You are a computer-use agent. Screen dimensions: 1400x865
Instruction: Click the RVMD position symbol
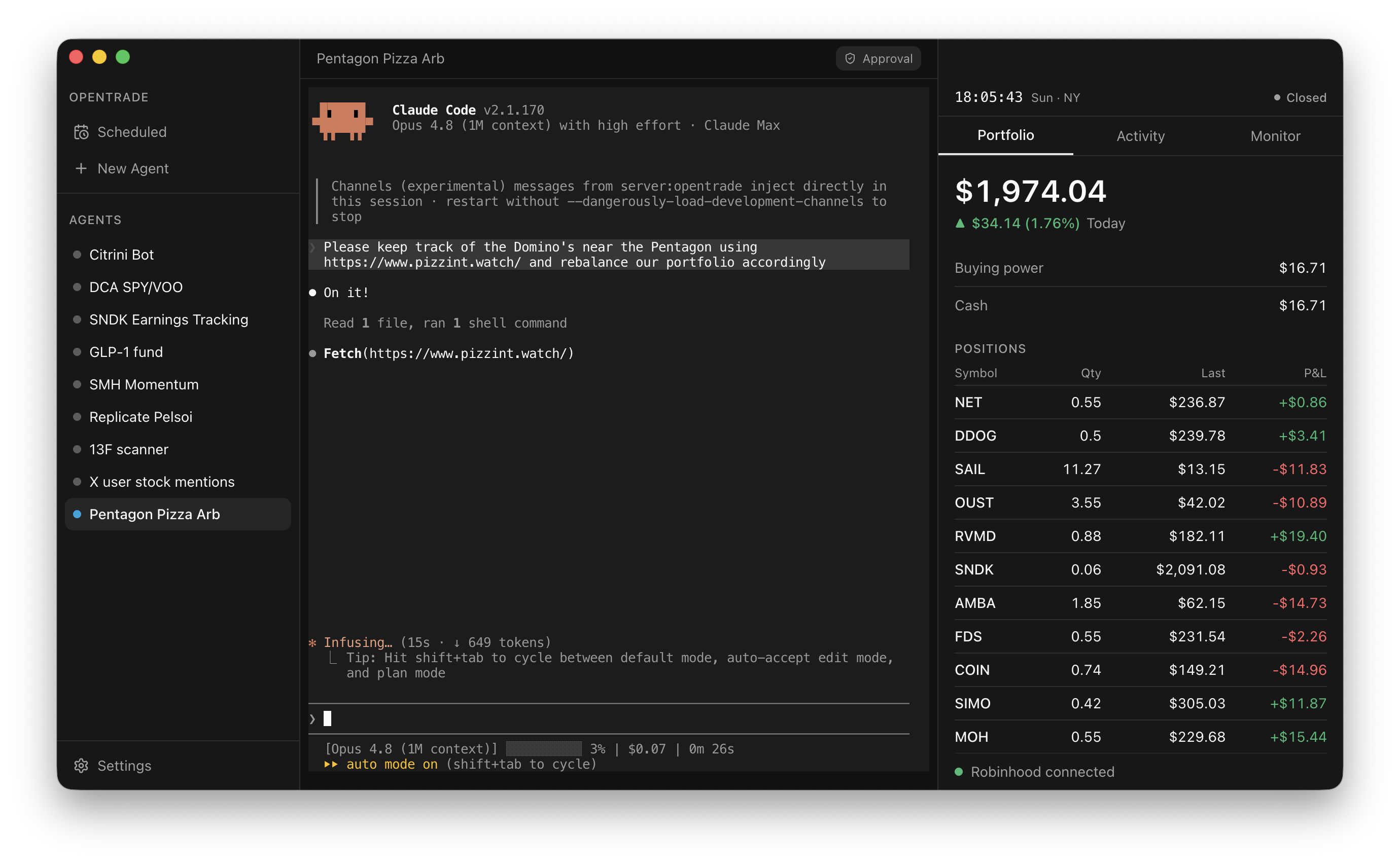(975, 536)
